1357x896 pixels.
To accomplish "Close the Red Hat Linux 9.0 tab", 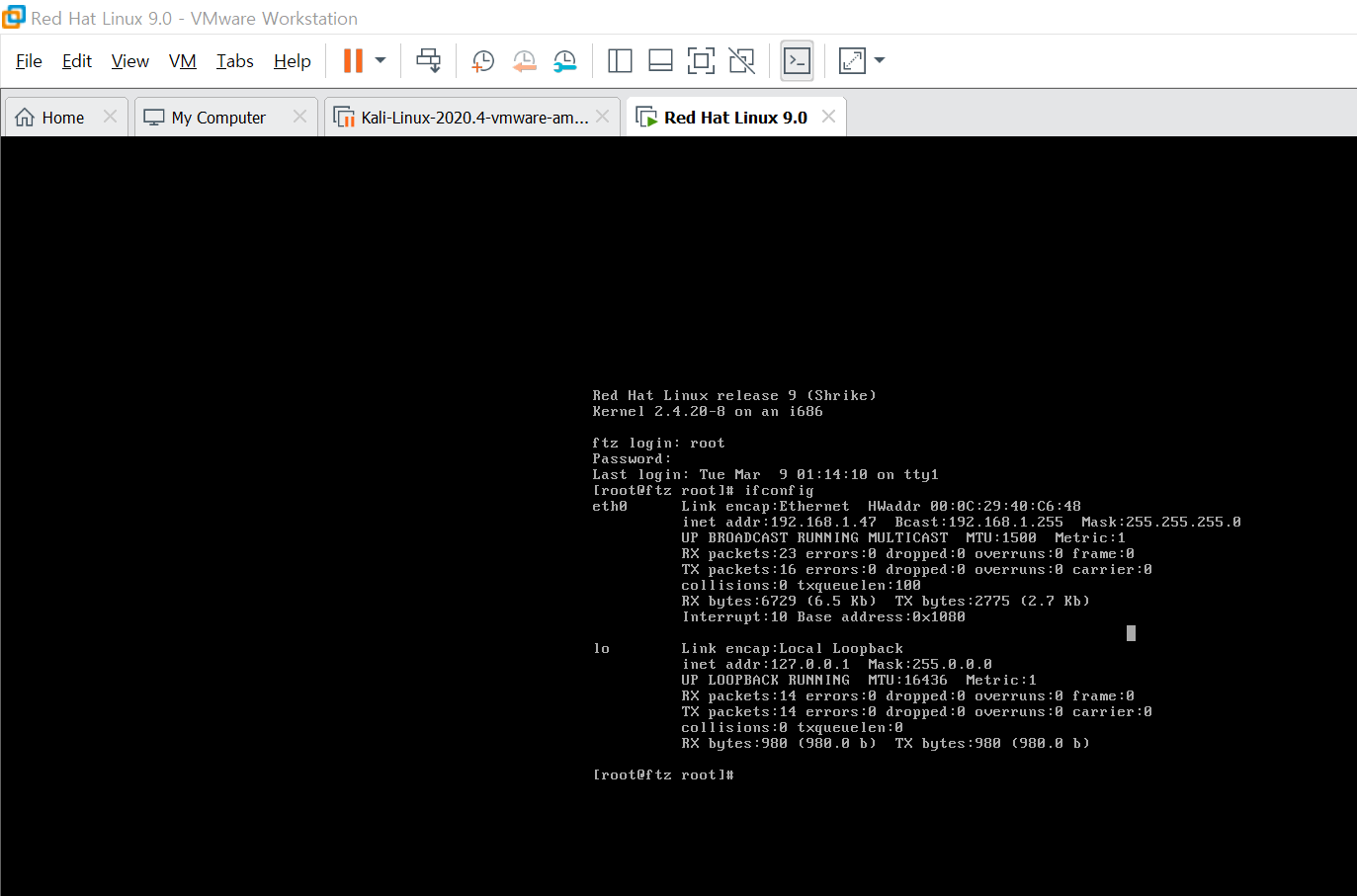I will point(829,117).
